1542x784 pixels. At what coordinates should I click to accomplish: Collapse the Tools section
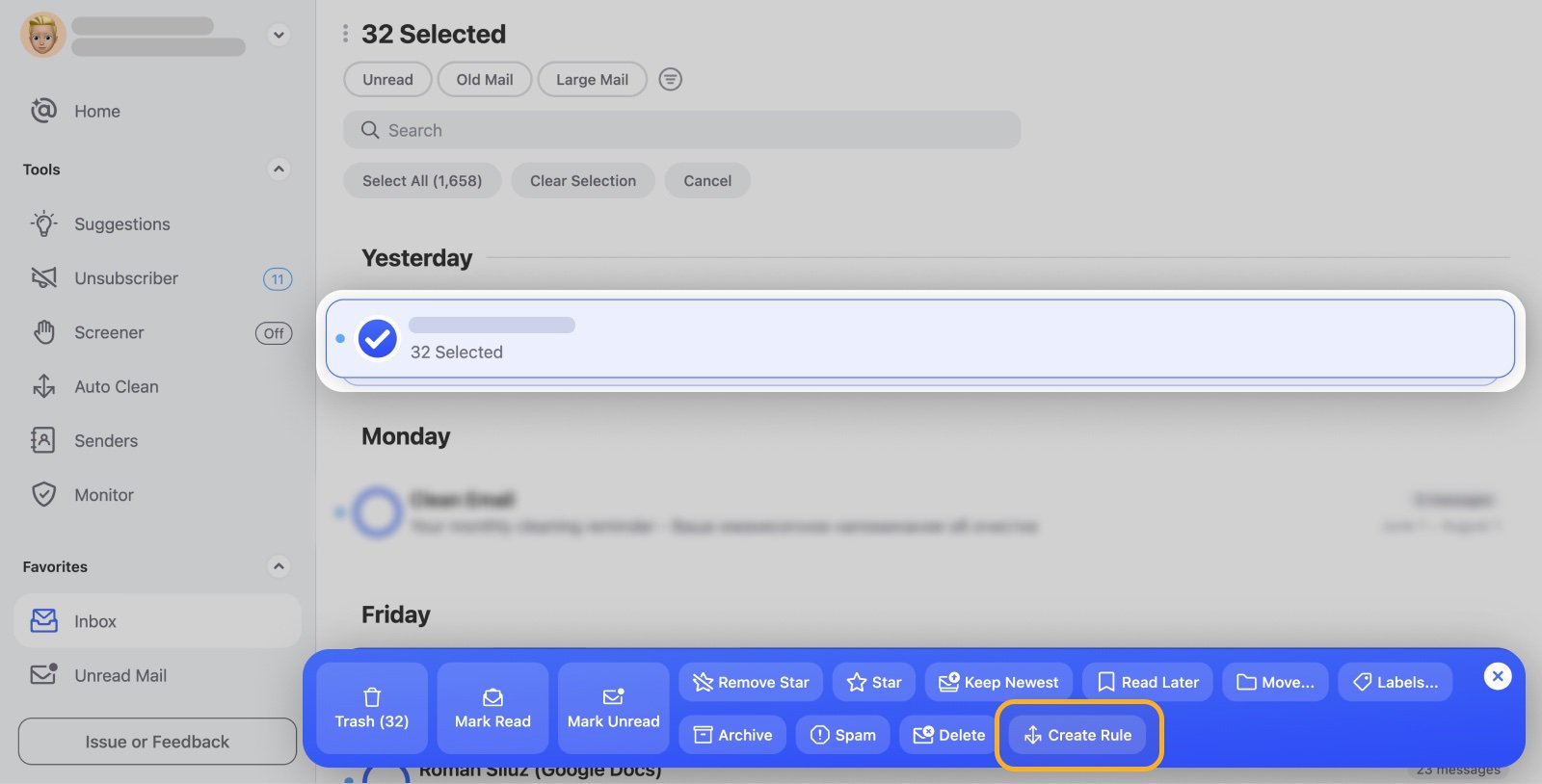pyautogui.click(x=278, y=169)
